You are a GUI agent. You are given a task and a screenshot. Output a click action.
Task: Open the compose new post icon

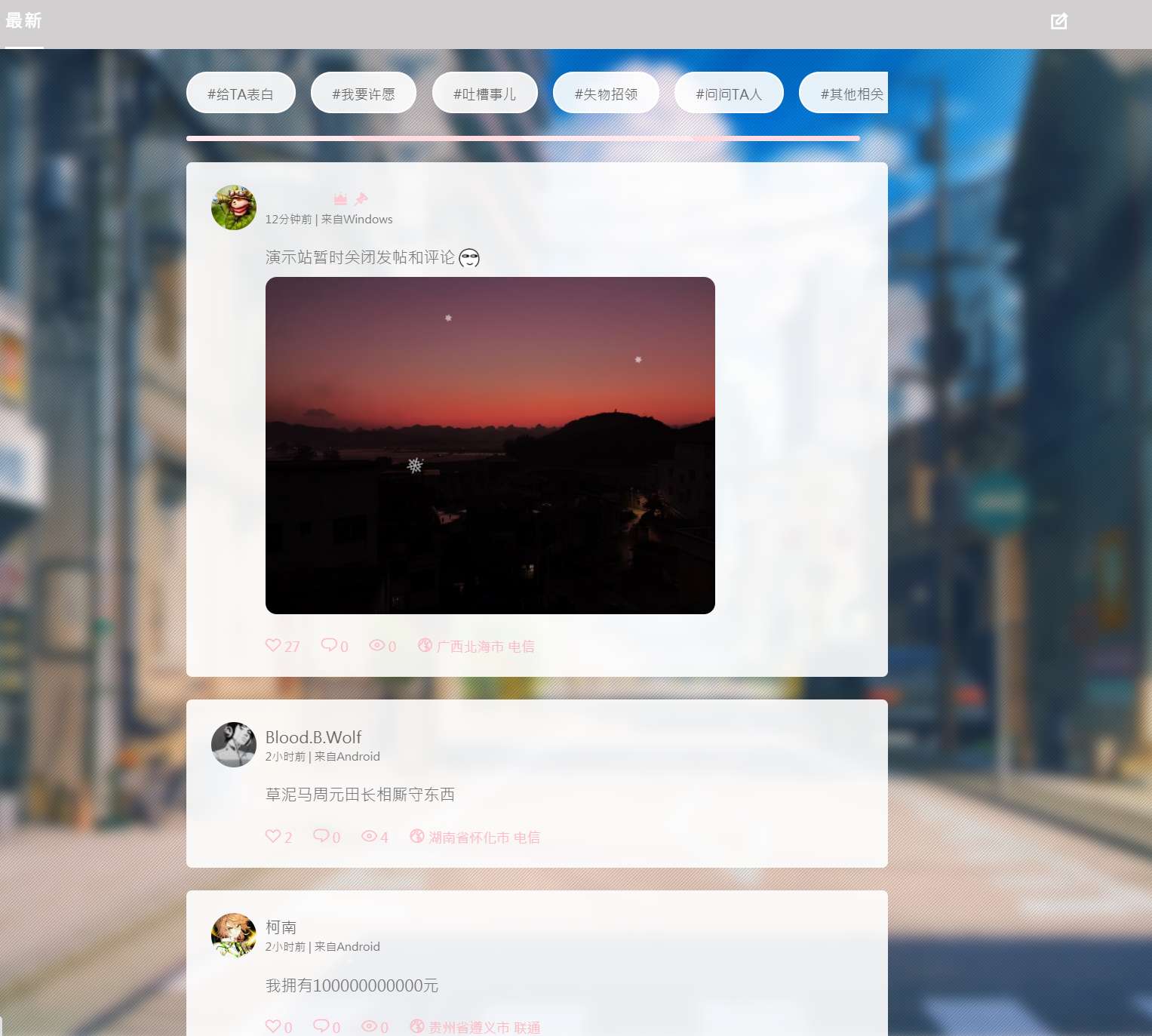click(1058, 21)
